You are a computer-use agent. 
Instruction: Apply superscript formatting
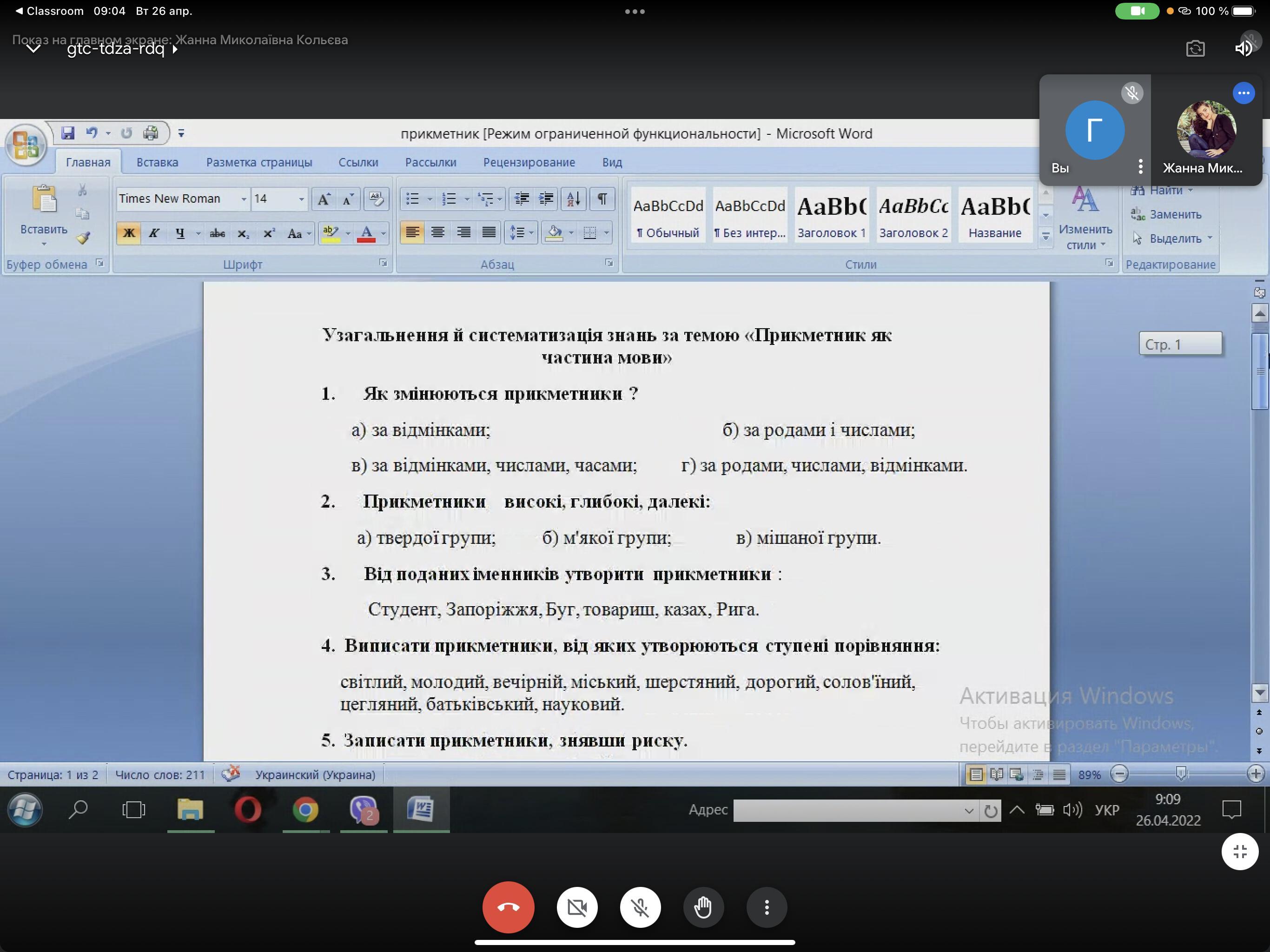[269, 233]
